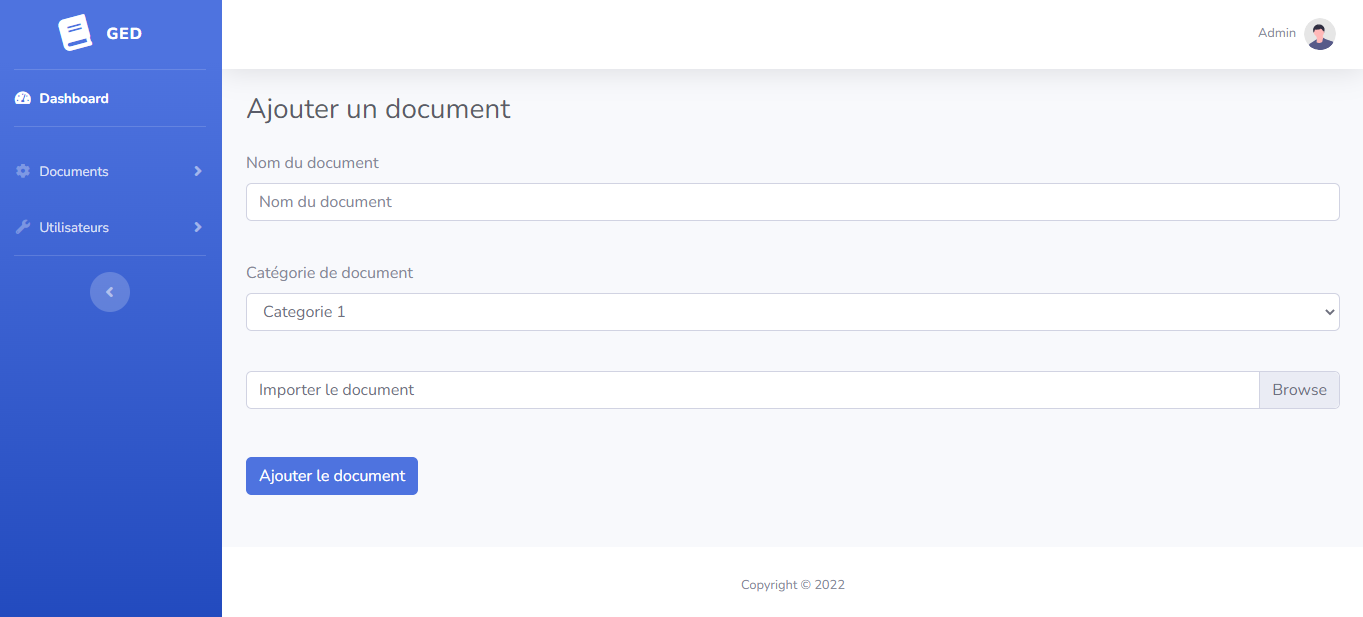Click the Documents gear icon
This screenshot has width=1363, height=617.
pyautogui.click(x=23, y=172)
